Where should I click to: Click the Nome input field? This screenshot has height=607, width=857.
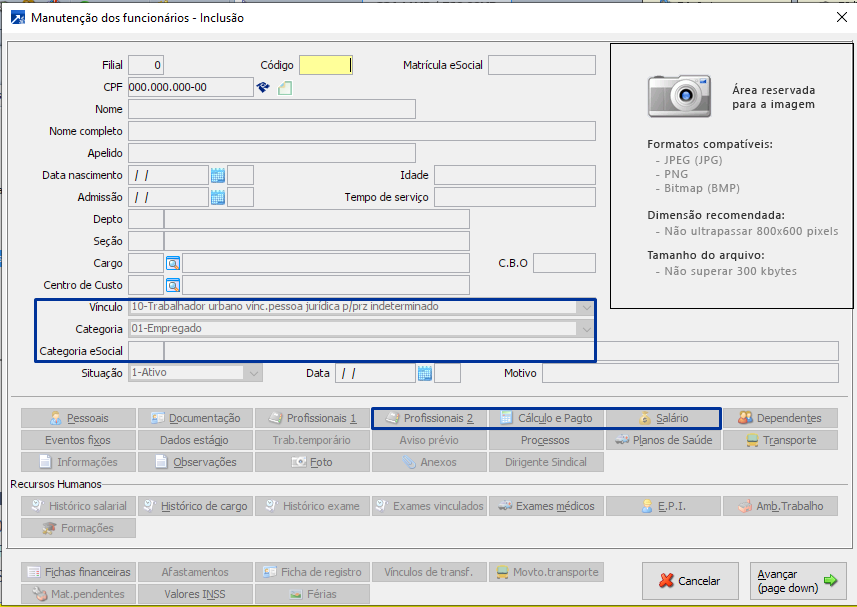click(x=272, y=109)
